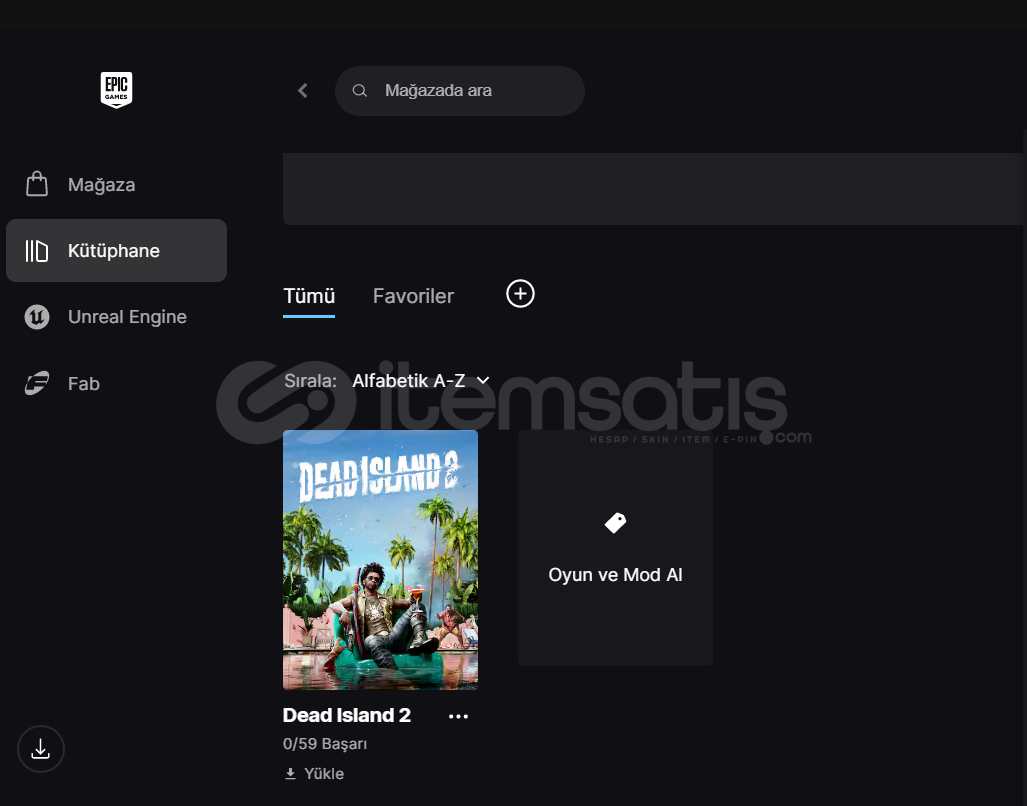Click the empty banner panel below search
1027x806 pixels.
653,189
